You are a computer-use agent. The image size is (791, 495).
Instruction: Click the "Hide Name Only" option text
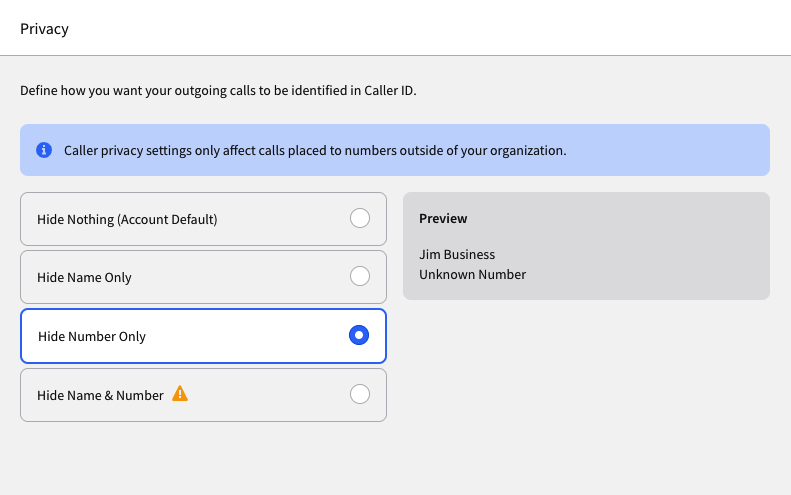click(84, 277)
